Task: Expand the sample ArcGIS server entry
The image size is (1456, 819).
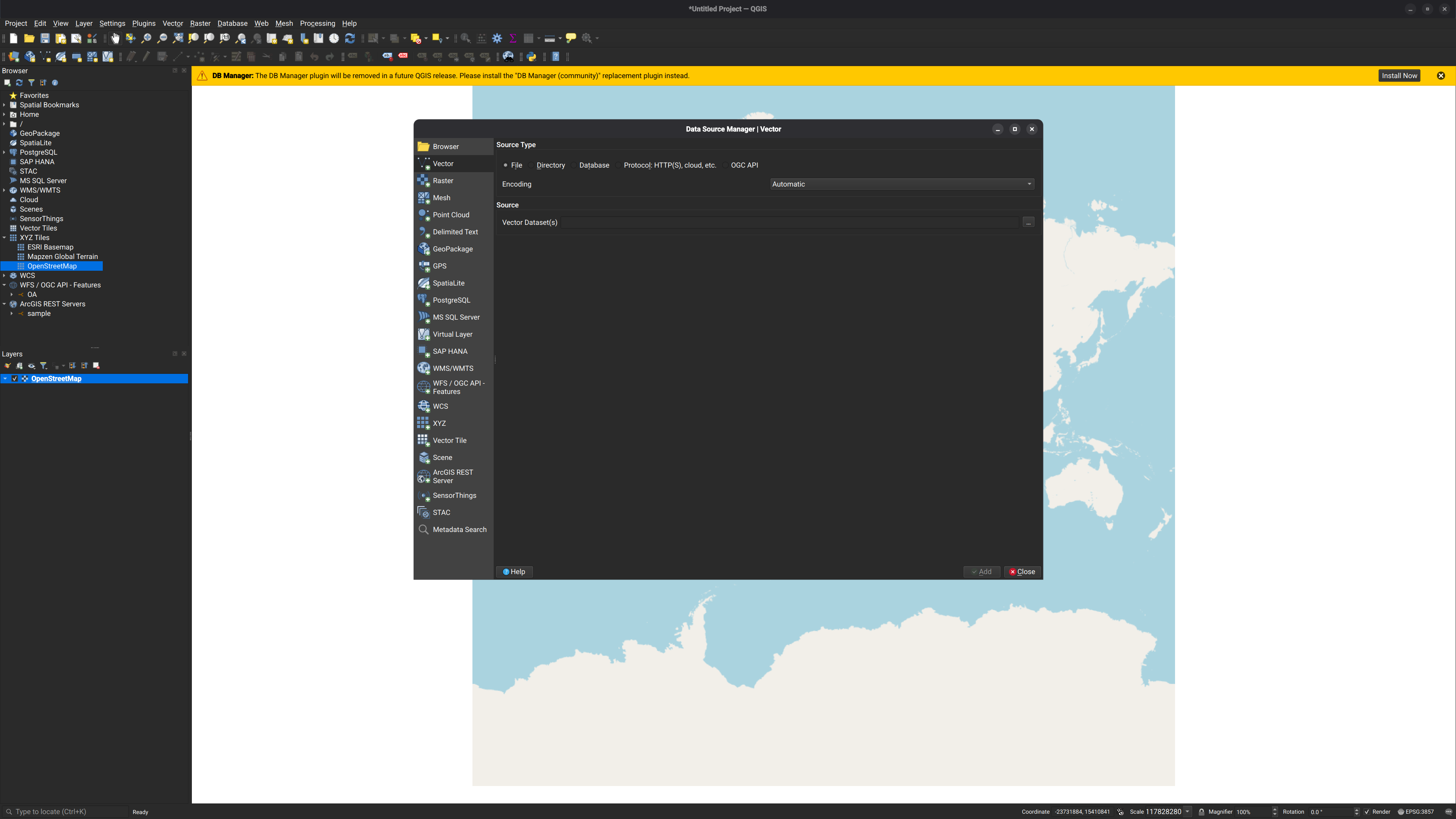Action: coord(12,313)
